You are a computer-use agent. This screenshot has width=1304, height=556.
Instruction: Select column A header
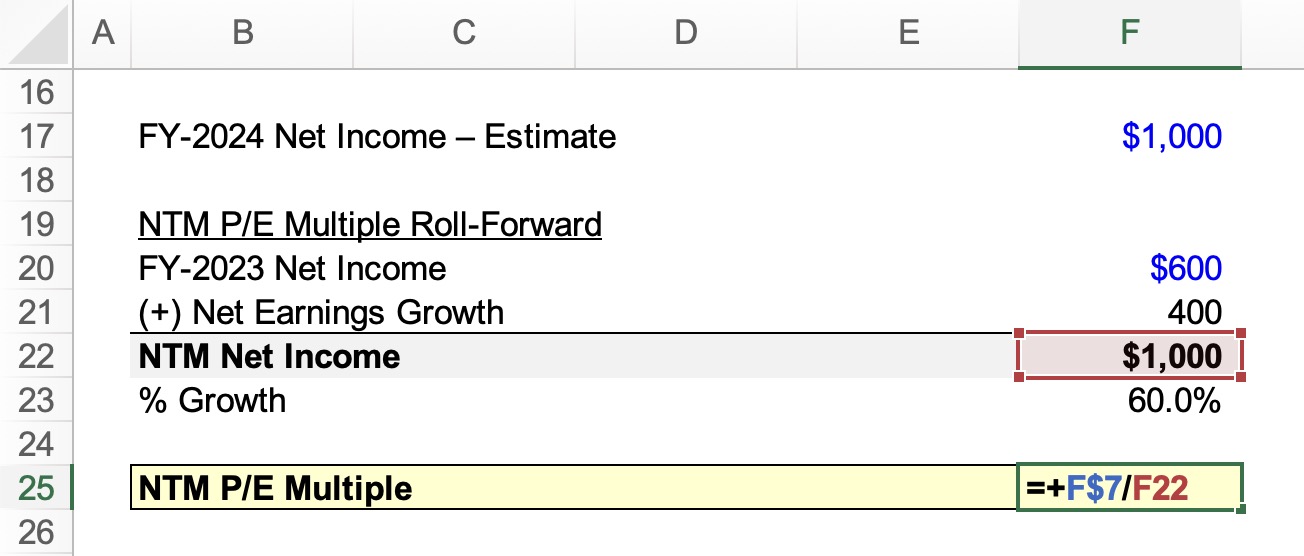102,34
